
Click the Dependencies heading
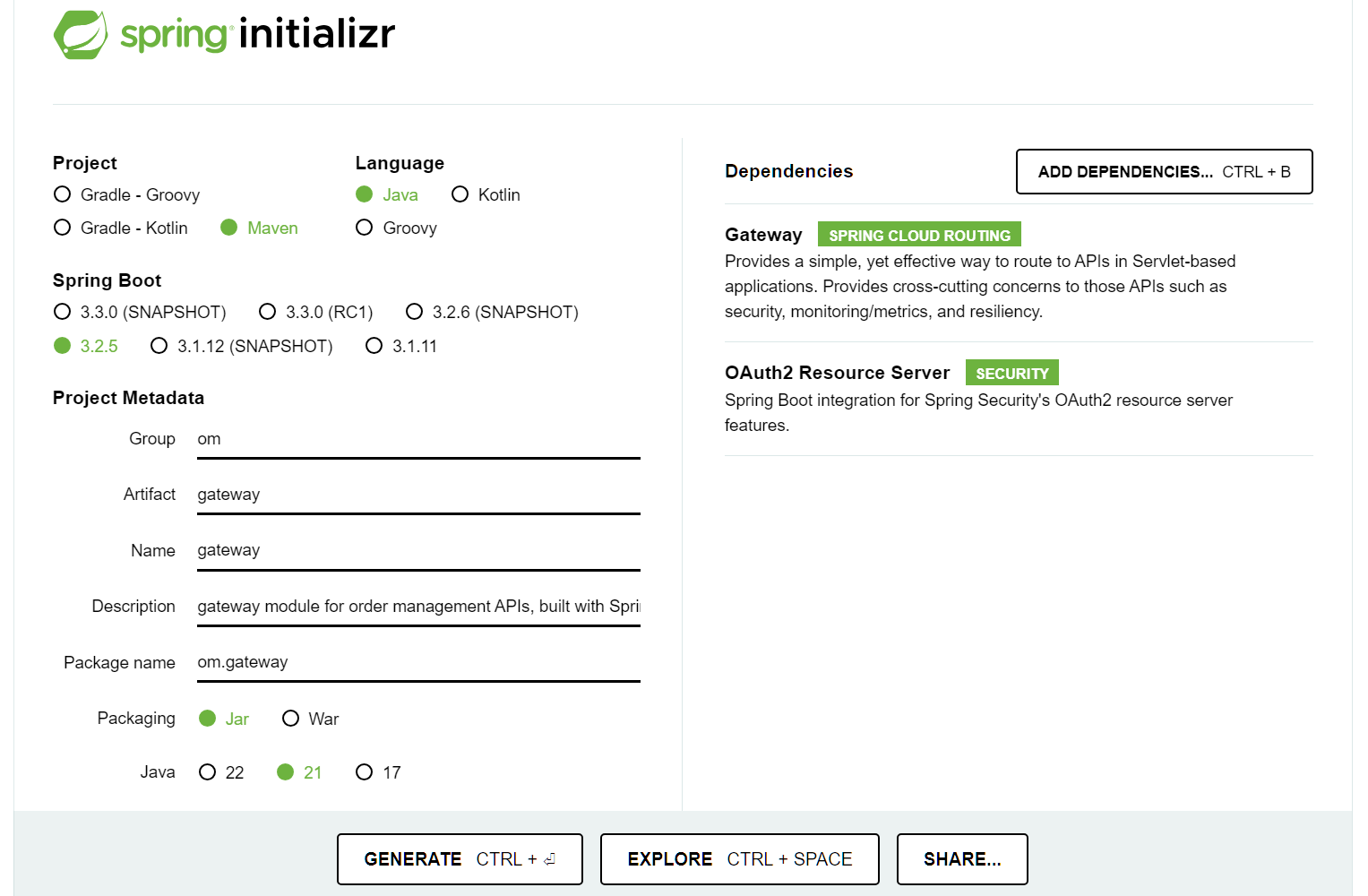[788, 171]
